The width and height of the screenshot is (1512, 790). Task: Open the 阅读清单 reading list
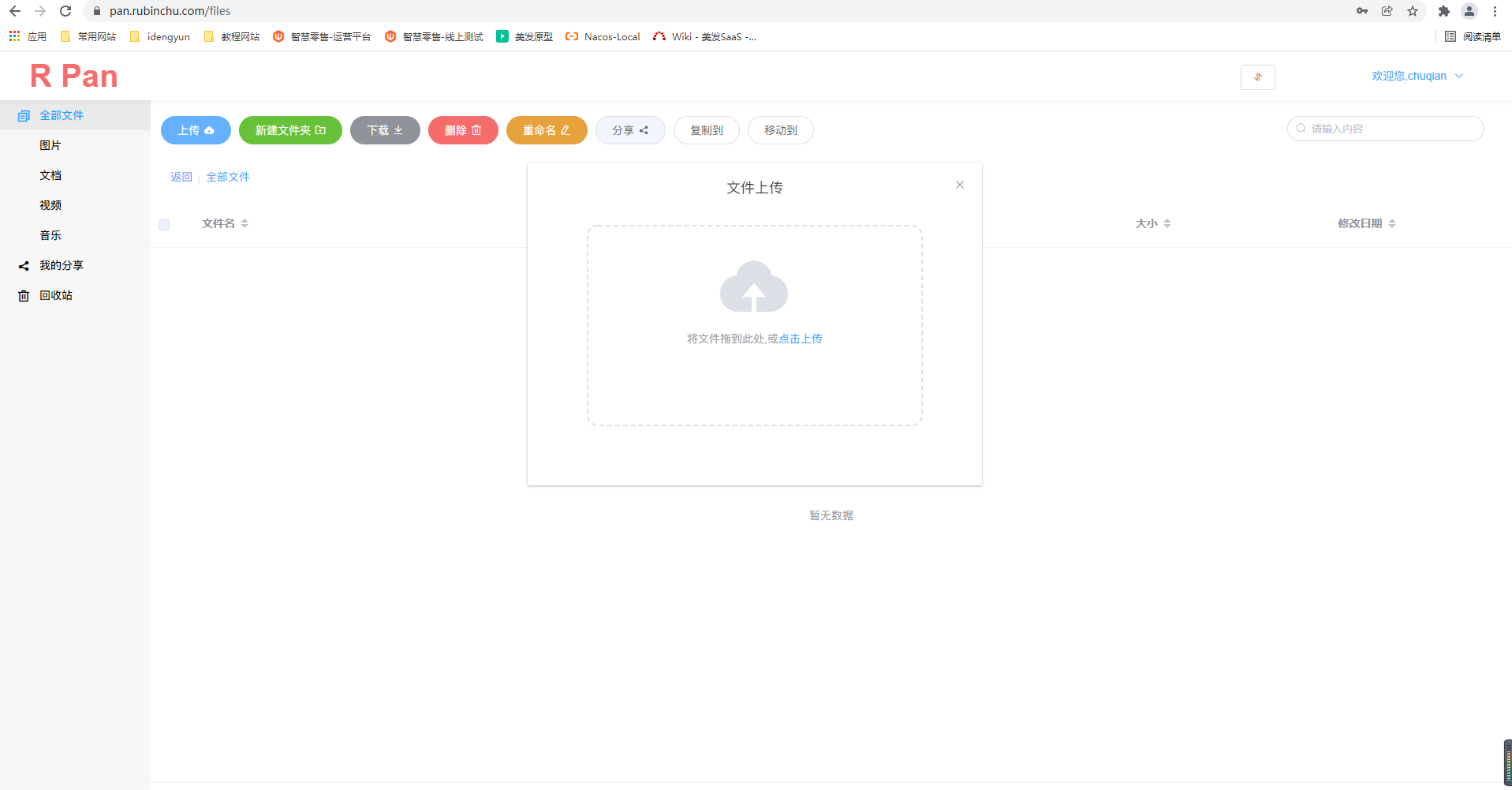pyautogui.click(x=1473, y=36)
